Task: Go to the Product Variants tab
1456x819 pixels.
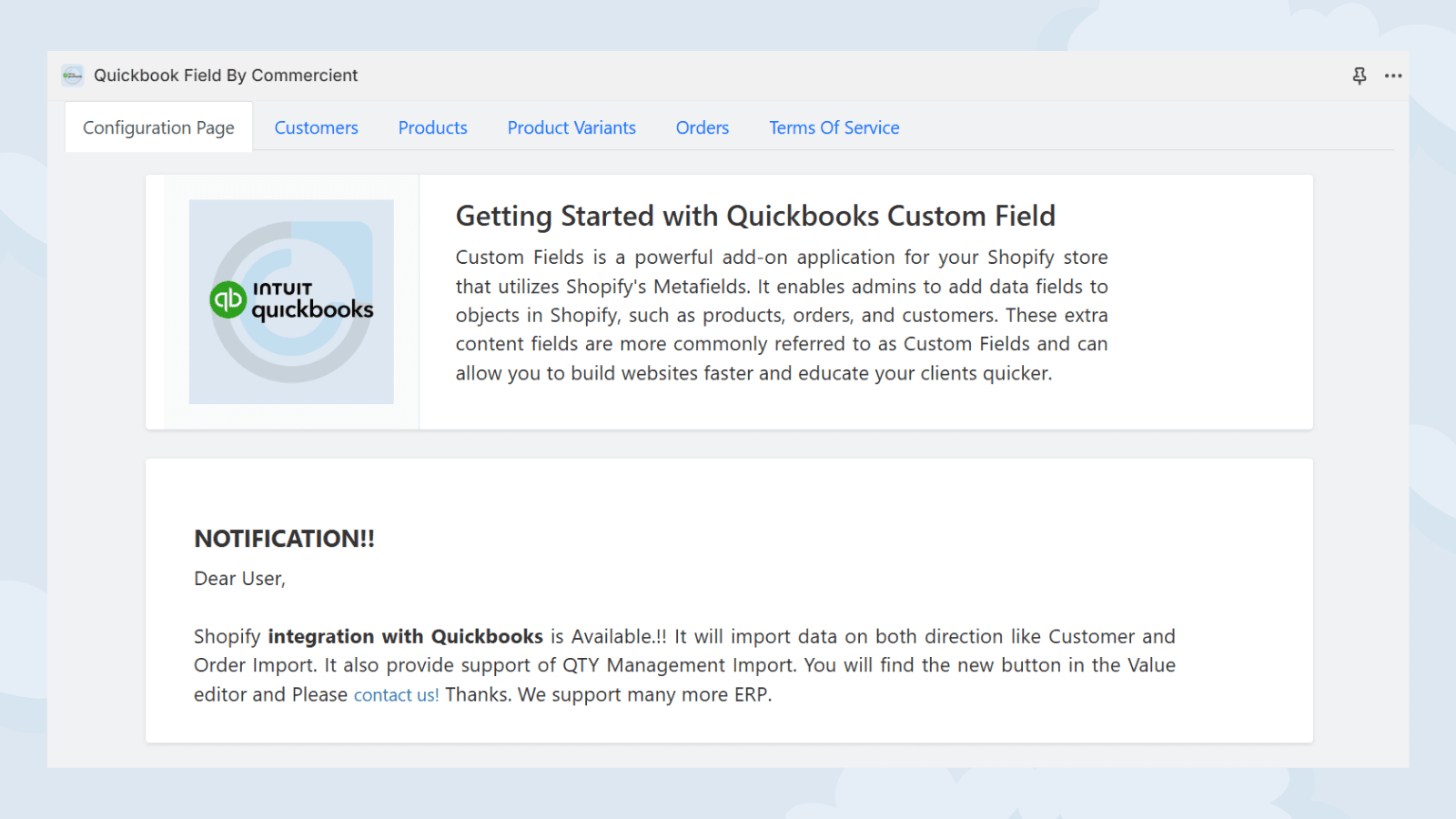Action: coord(571,127)
